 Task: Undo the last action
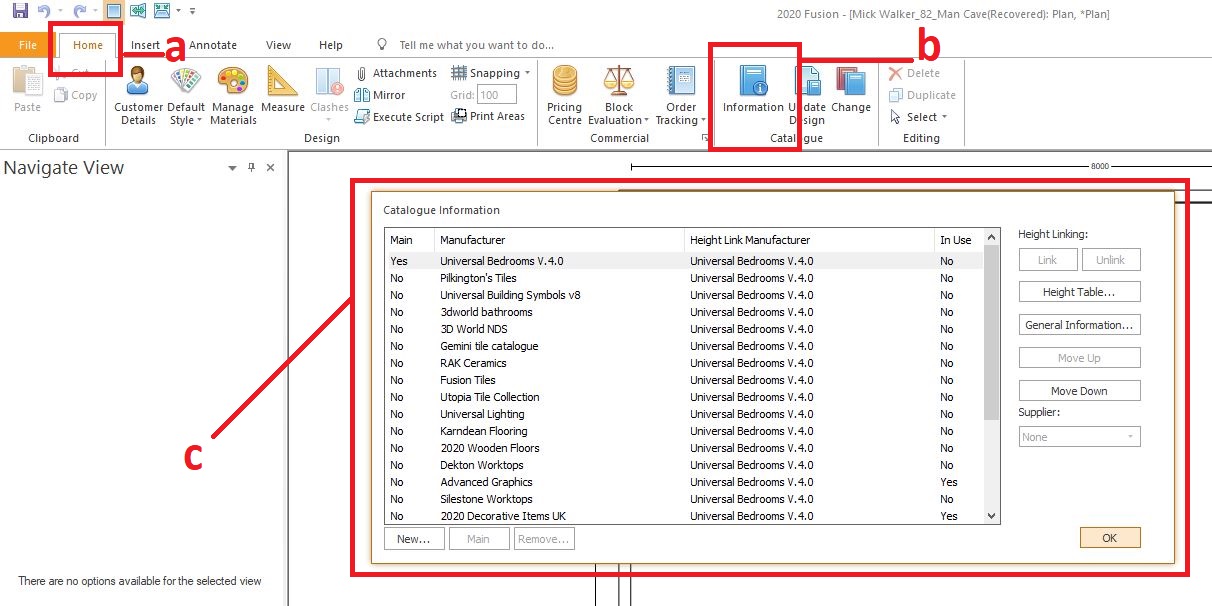coord(43,10)
